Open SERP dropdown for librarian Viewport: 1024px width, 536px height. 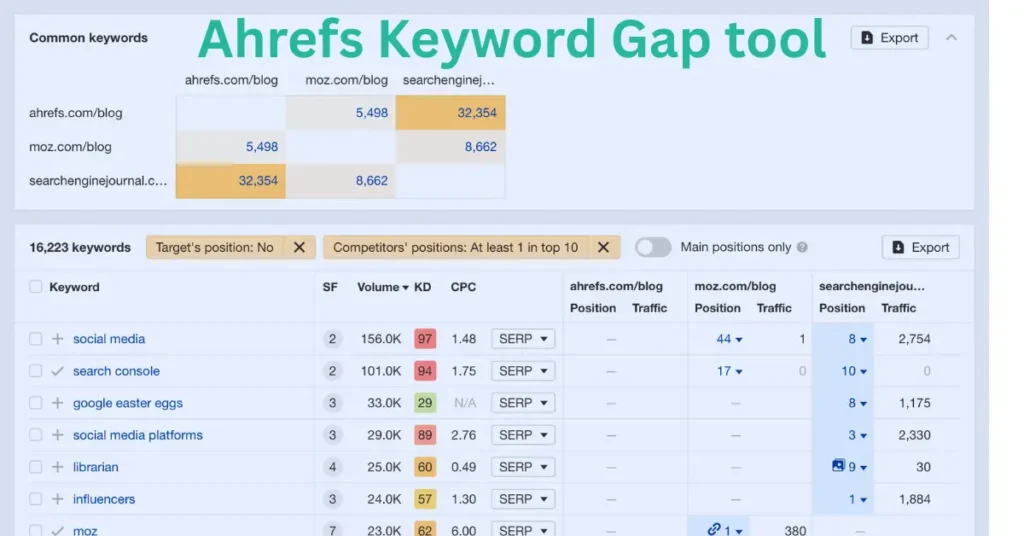coord(523,467)
